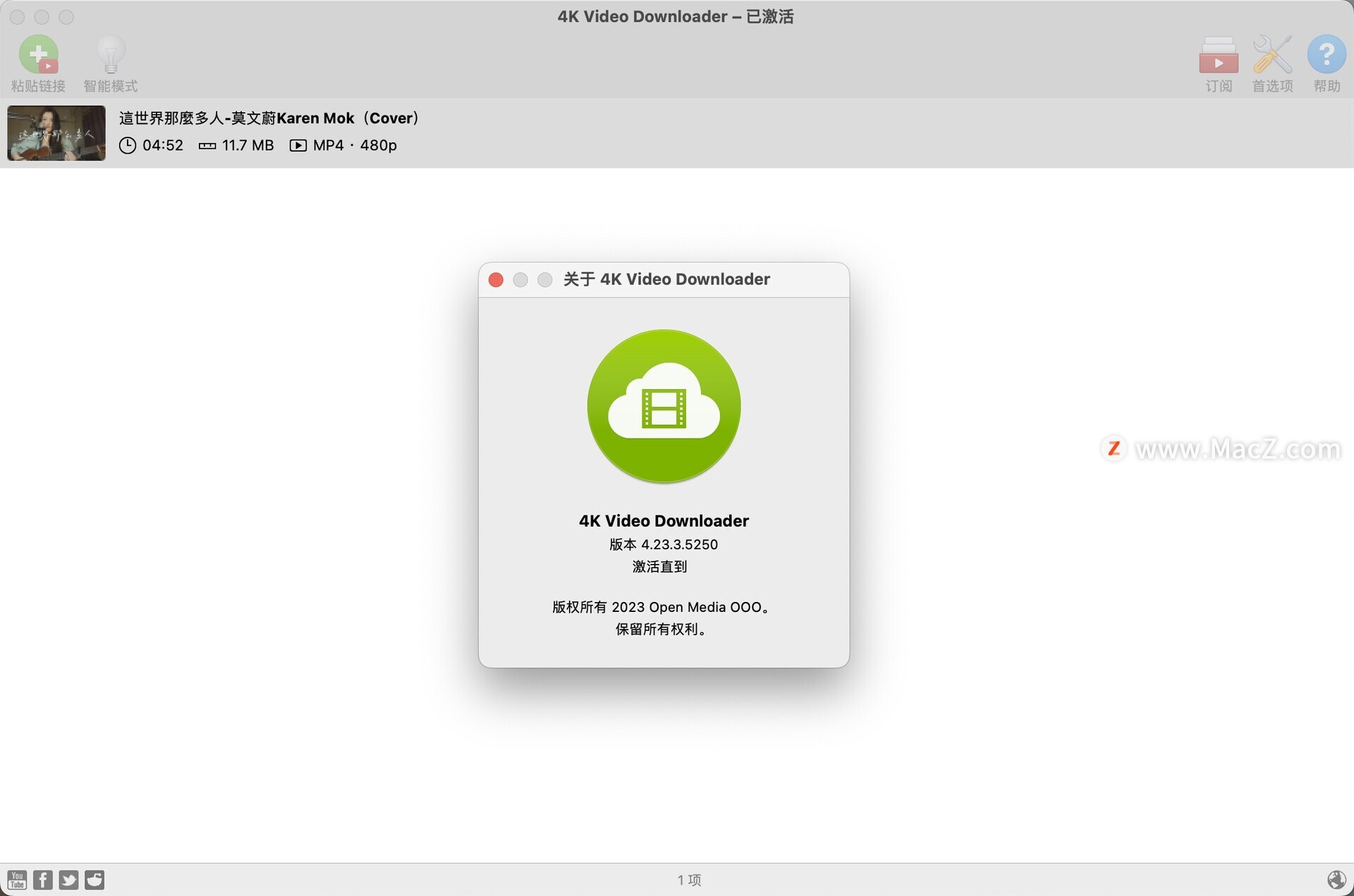Click the 04:52 duration text
The image size is (1354, 896).
163,145
